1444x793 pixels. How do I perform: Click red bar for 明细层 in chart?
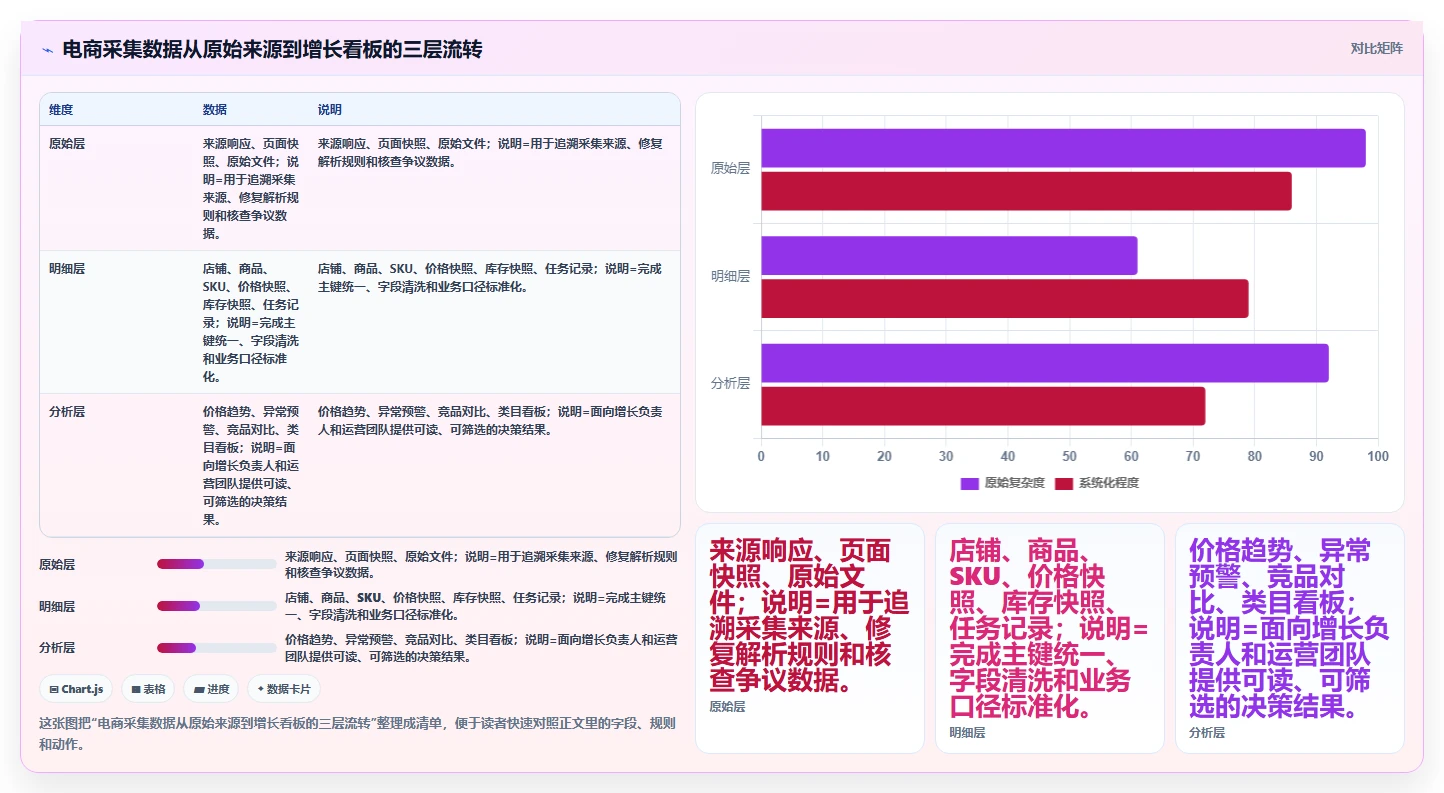click(1005, 298)
